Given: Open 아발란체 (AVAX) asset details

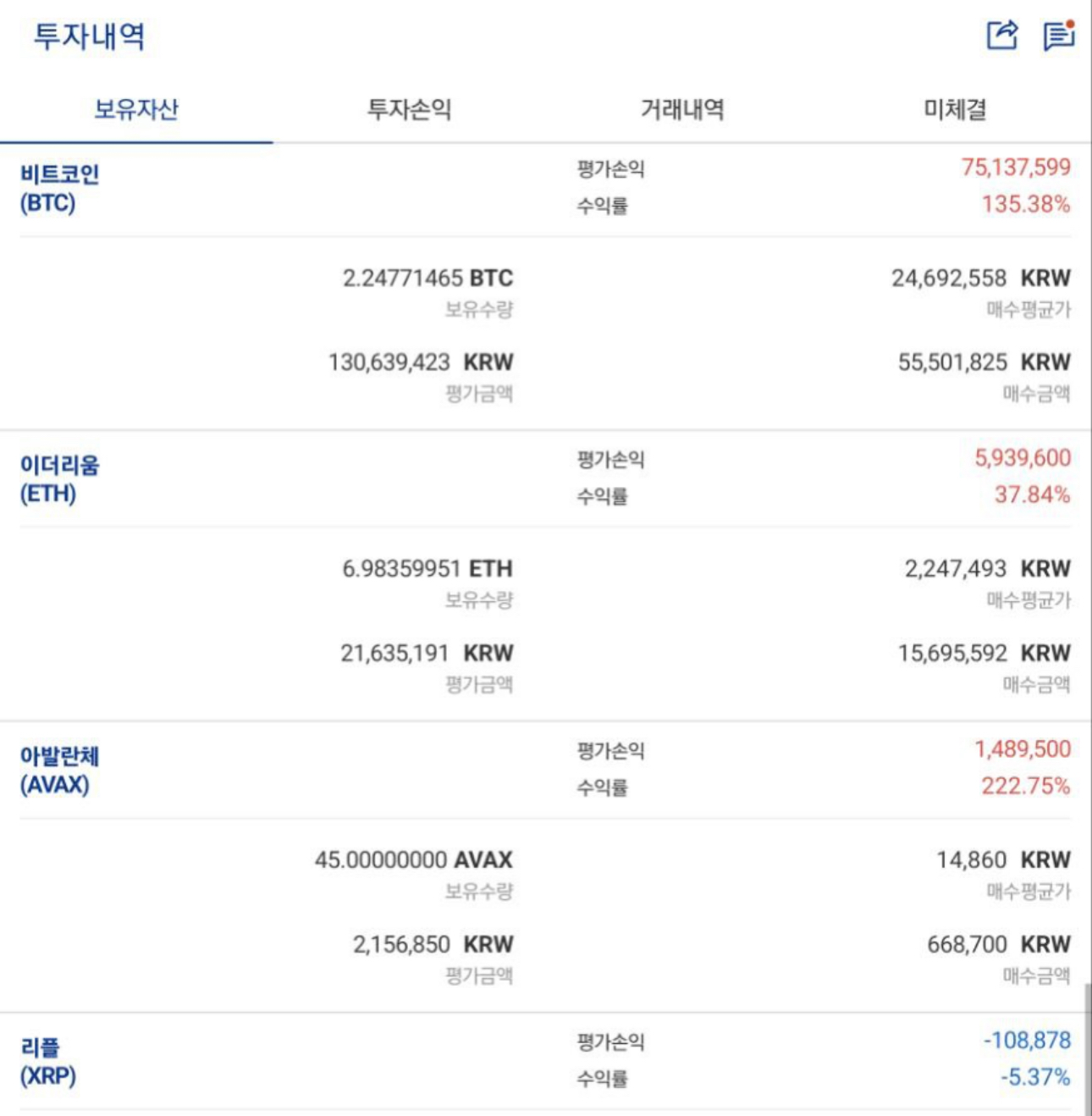Looking at the screenshot, I should [59, 770].
